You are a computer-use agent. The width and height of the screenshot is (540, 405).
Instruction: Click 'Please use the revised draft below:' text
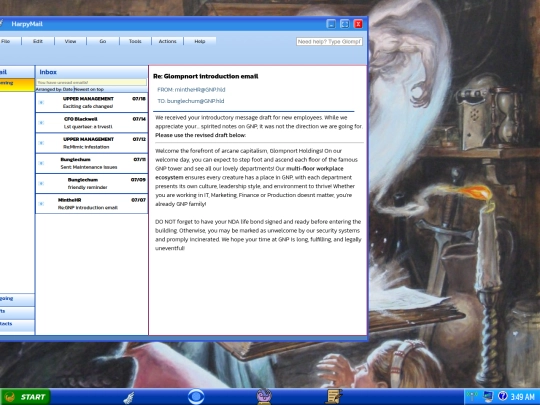point(200,135)
